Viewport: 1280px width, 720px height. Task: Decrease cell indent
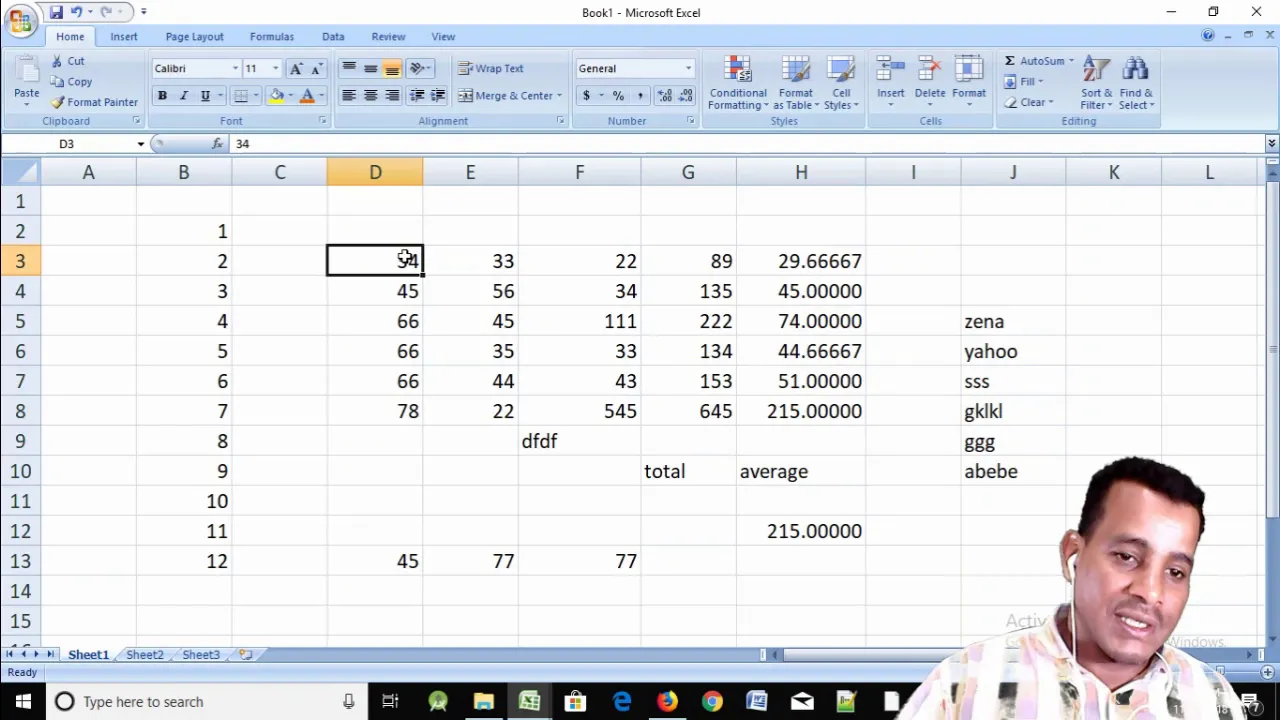[418, 96]
